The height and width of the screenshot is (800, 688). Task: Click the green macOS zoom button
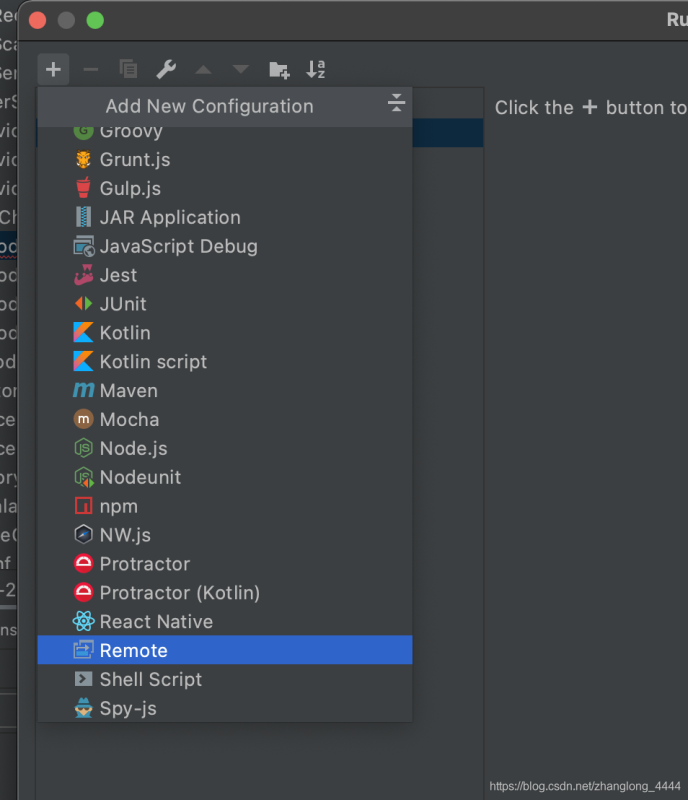[x=95, y=19]
